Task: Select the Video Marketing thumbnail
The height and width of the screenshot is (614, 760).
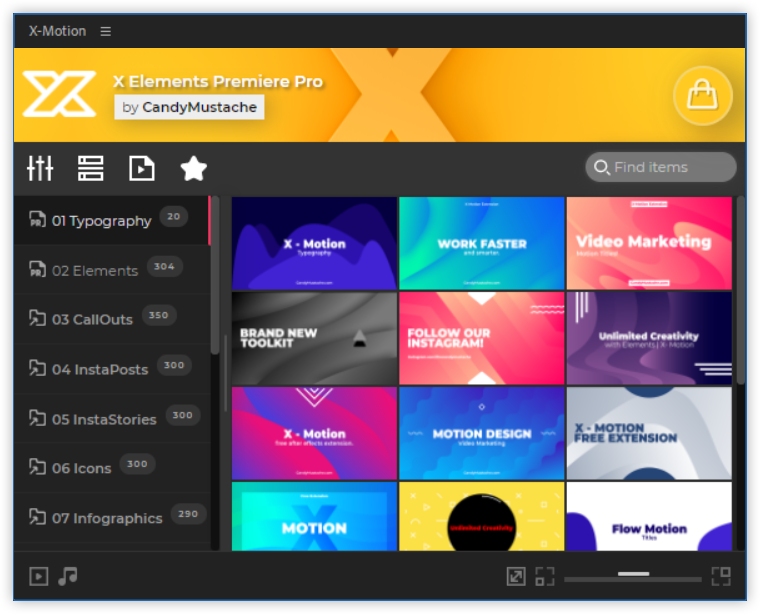Action: [649, 243]
